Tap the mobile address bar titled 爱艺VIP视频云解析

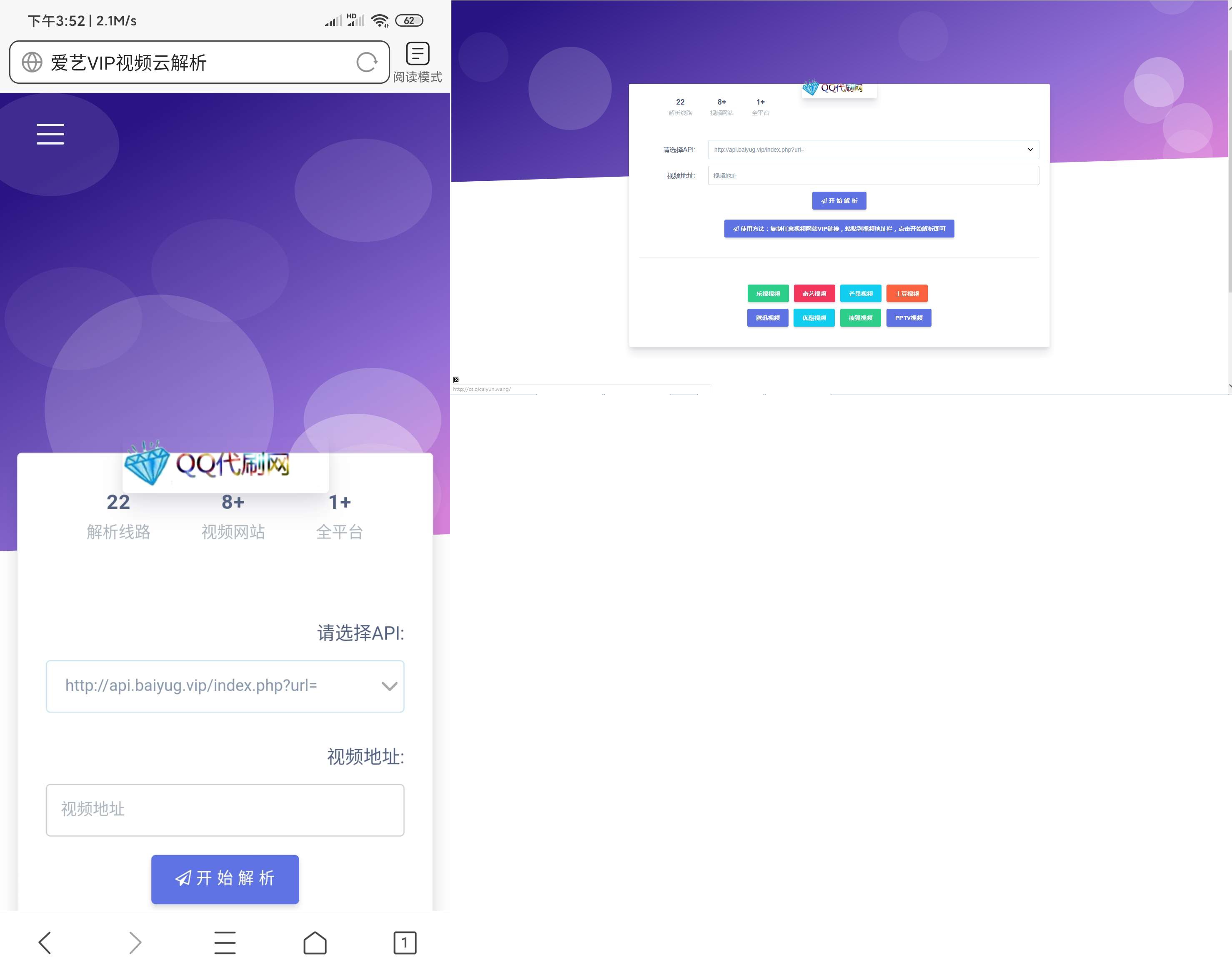pos(199,62)
